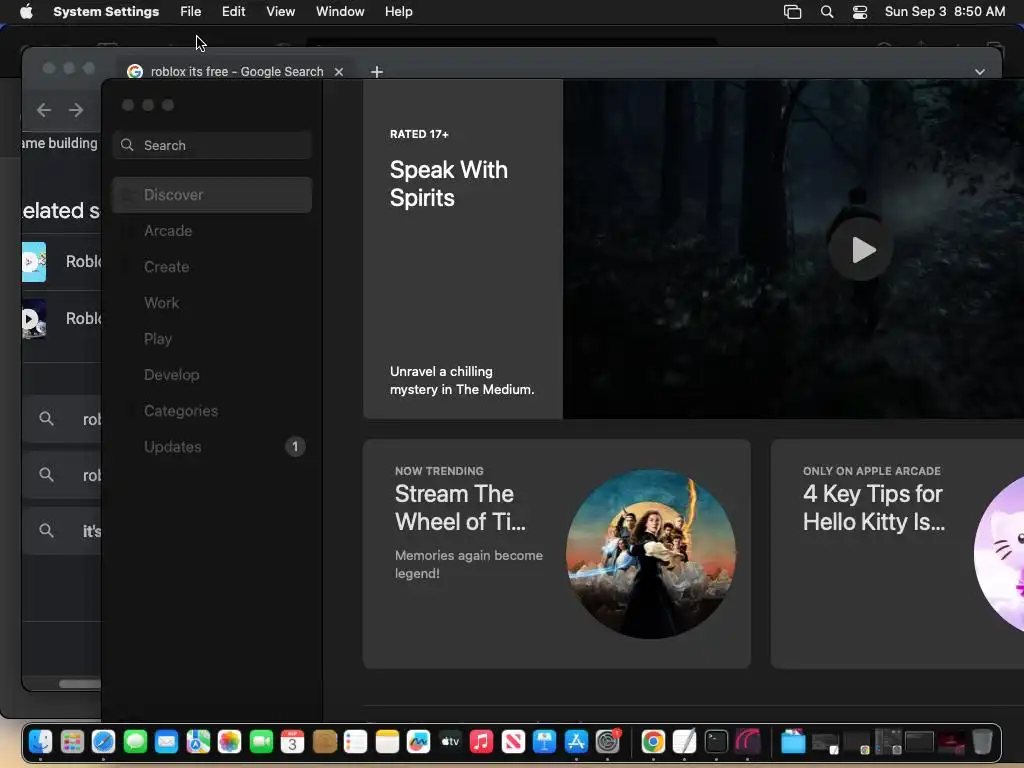Image resolution: width=1024 pixels, height=768 pixels.
Task: Click Chrome horizontal scrollbar
Action: [x=80, y=684]
